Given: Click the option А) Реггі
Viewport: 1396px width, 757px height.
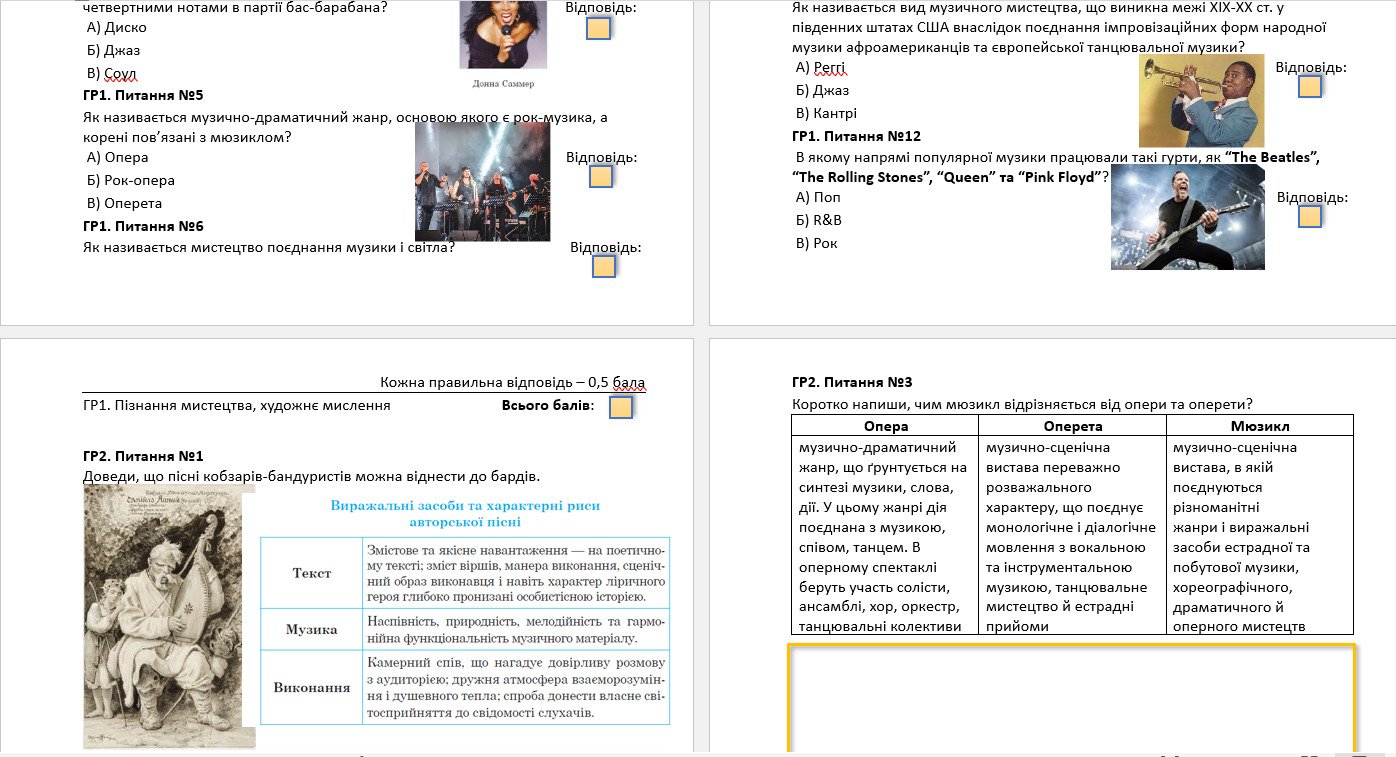Looking at the screenshot, I should pos(821,67).
